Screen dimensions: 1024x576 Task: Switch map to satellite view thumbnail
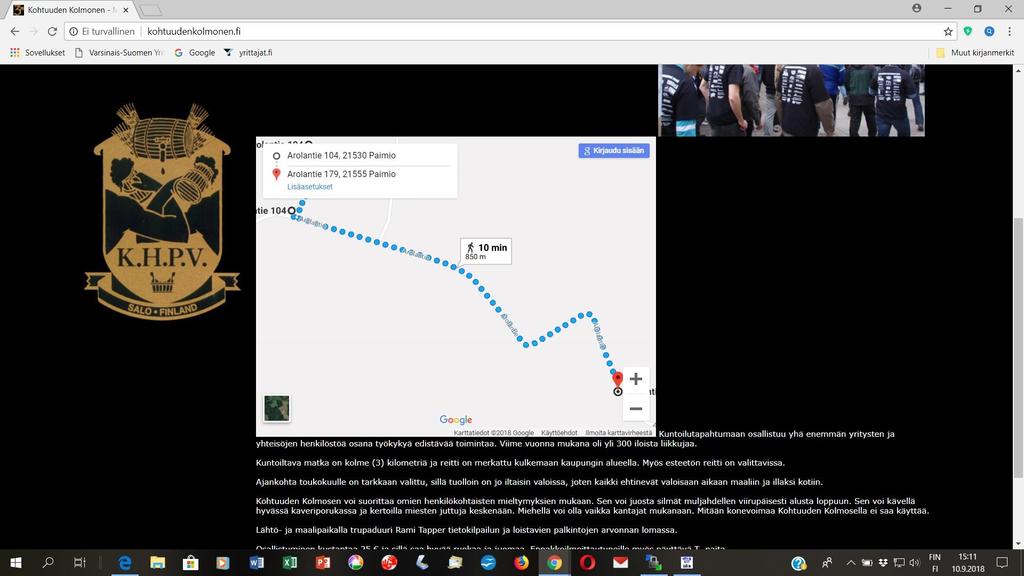tap(276, 408)
